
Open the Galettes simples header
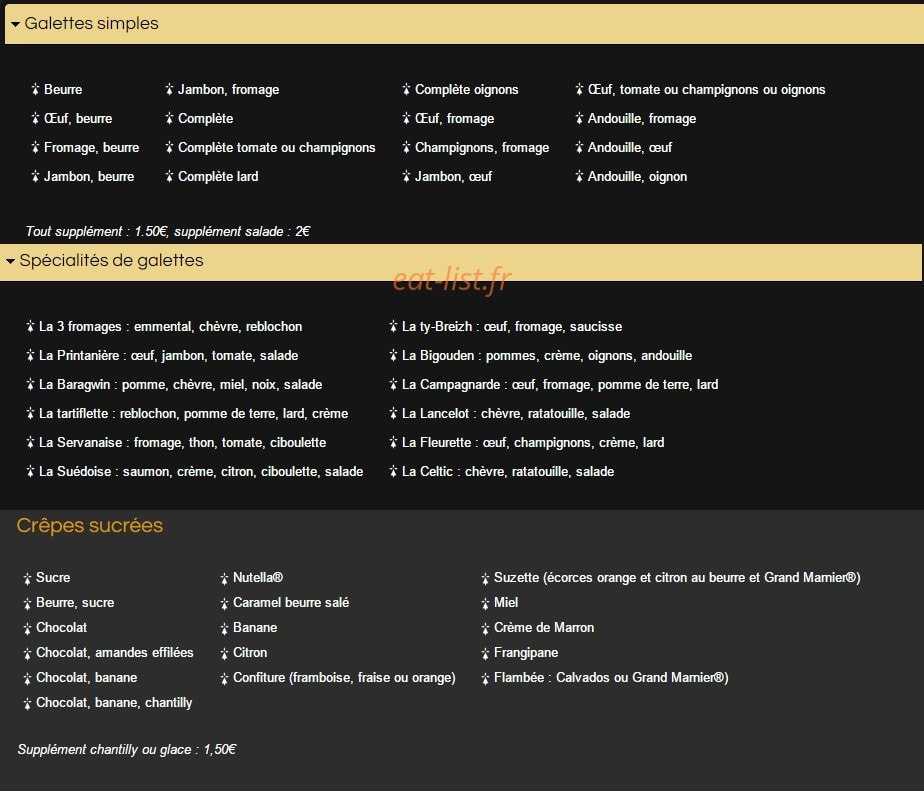464,24
